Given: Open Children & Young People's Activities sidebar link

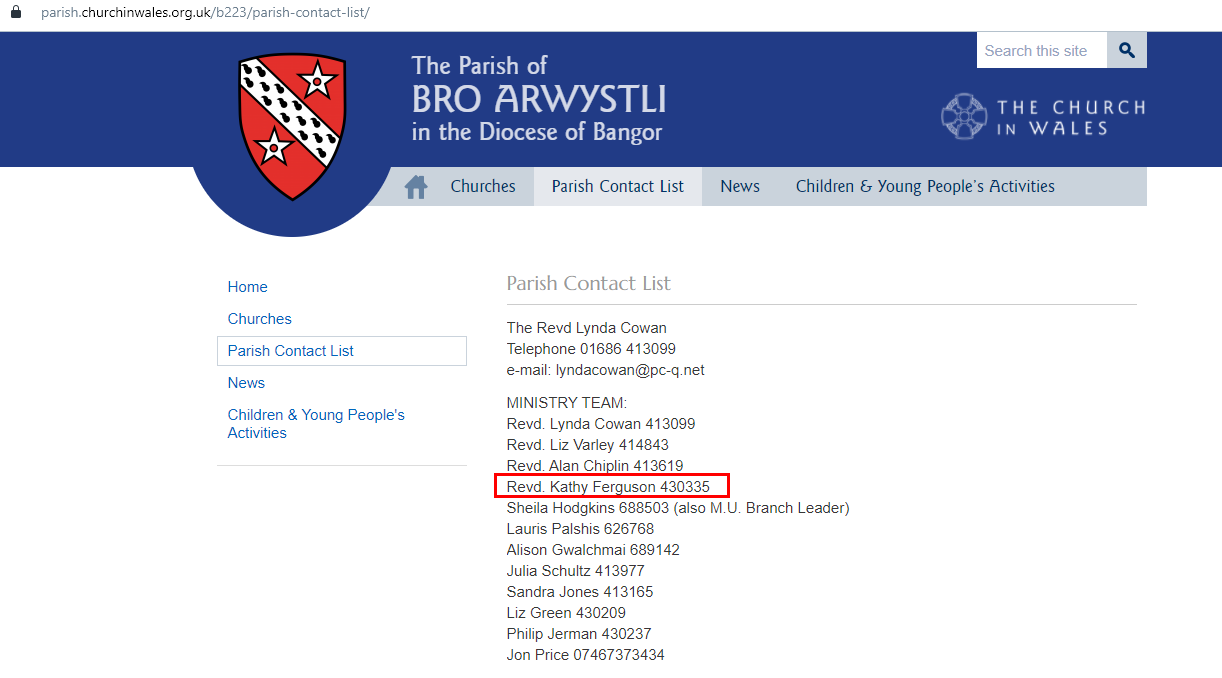Looking at the screenshot, I should 316,424.
